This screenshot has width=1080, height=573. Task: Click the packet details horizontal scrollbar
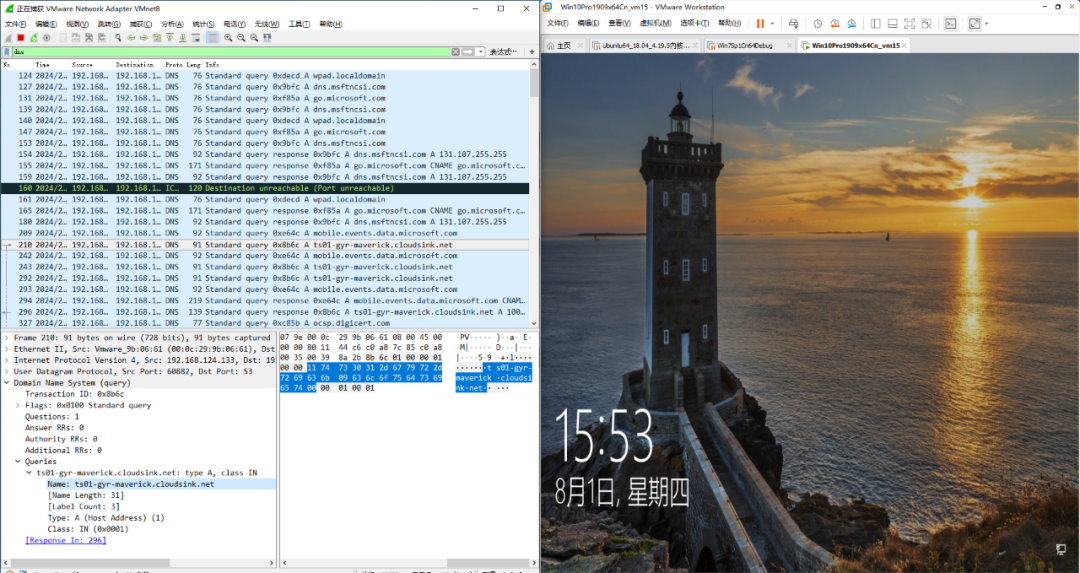click(x=138, y=563)
